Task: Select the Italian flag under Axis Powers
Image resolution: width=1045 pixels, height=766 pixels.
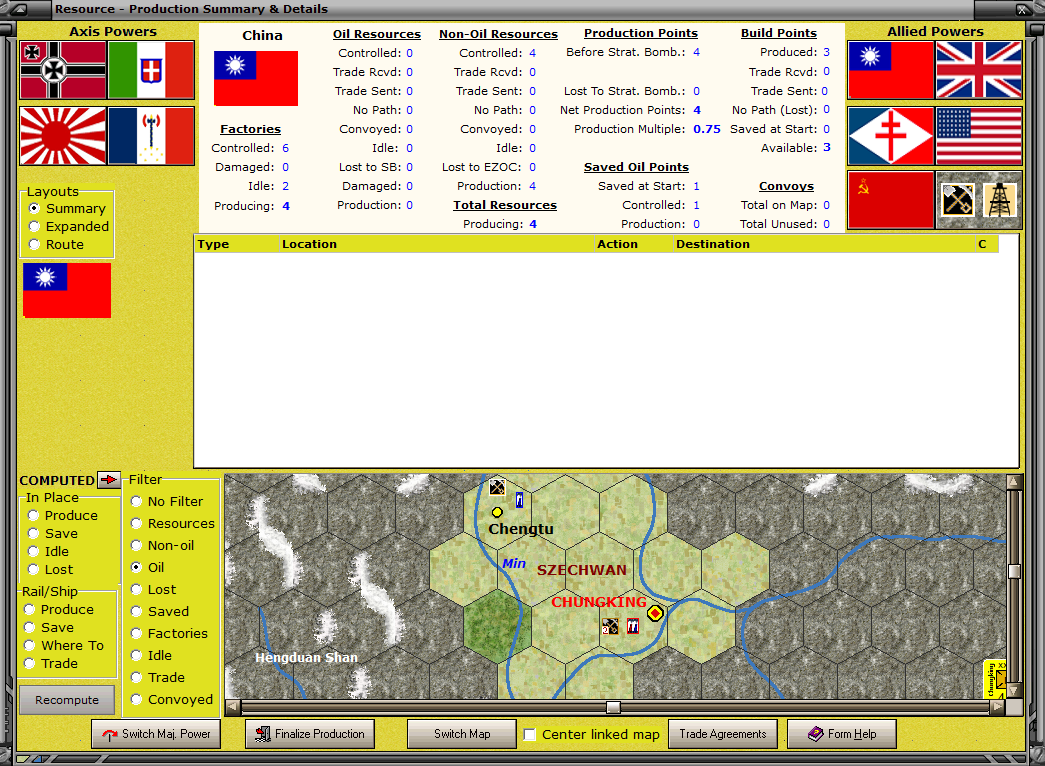Action: coord(151,70)
